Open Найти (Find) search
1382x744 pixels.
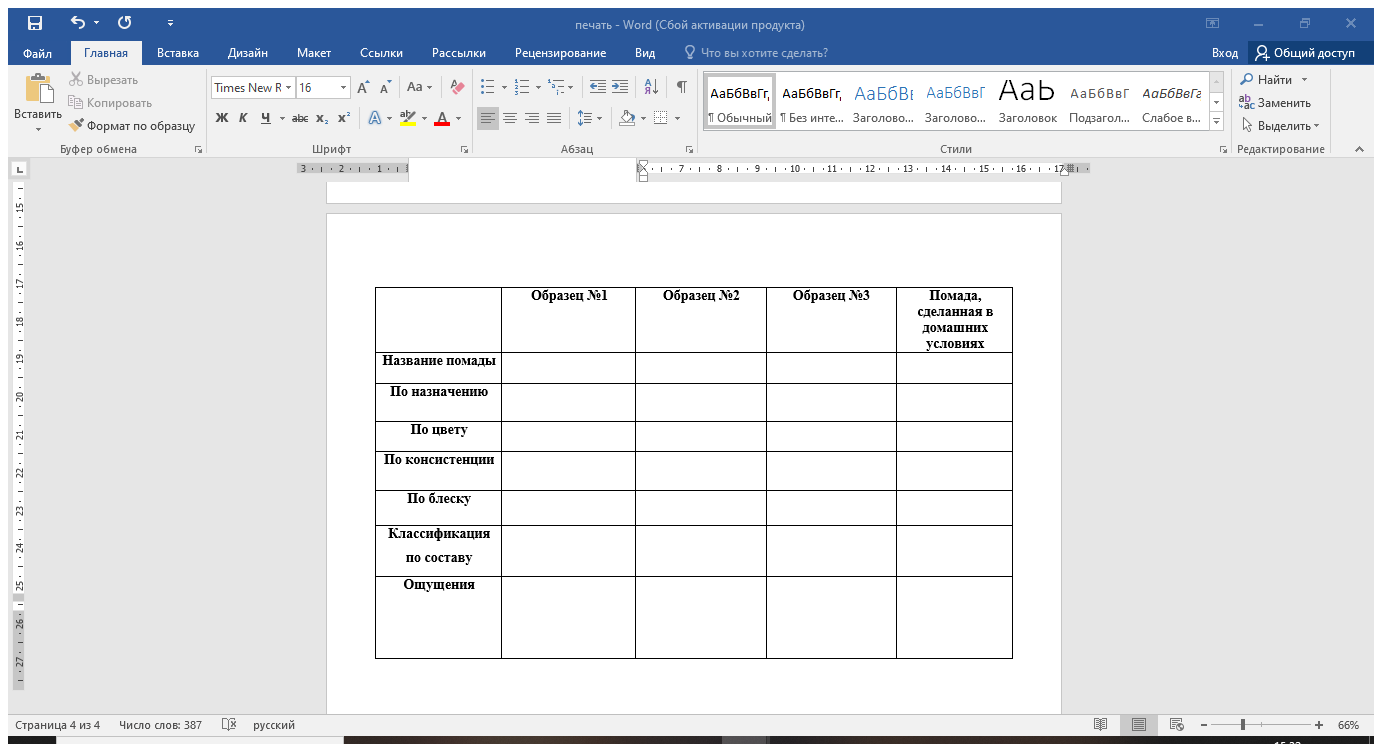coord(1274,80)
